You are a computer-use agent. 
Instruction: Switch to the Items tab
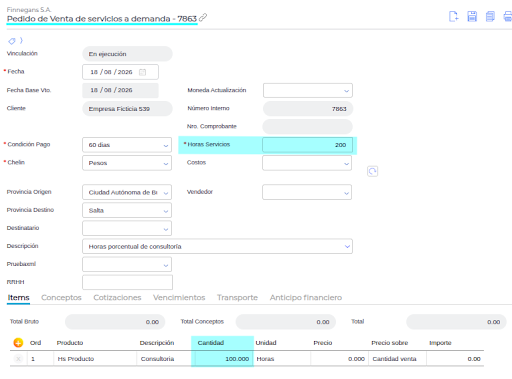tap(19, 298)
